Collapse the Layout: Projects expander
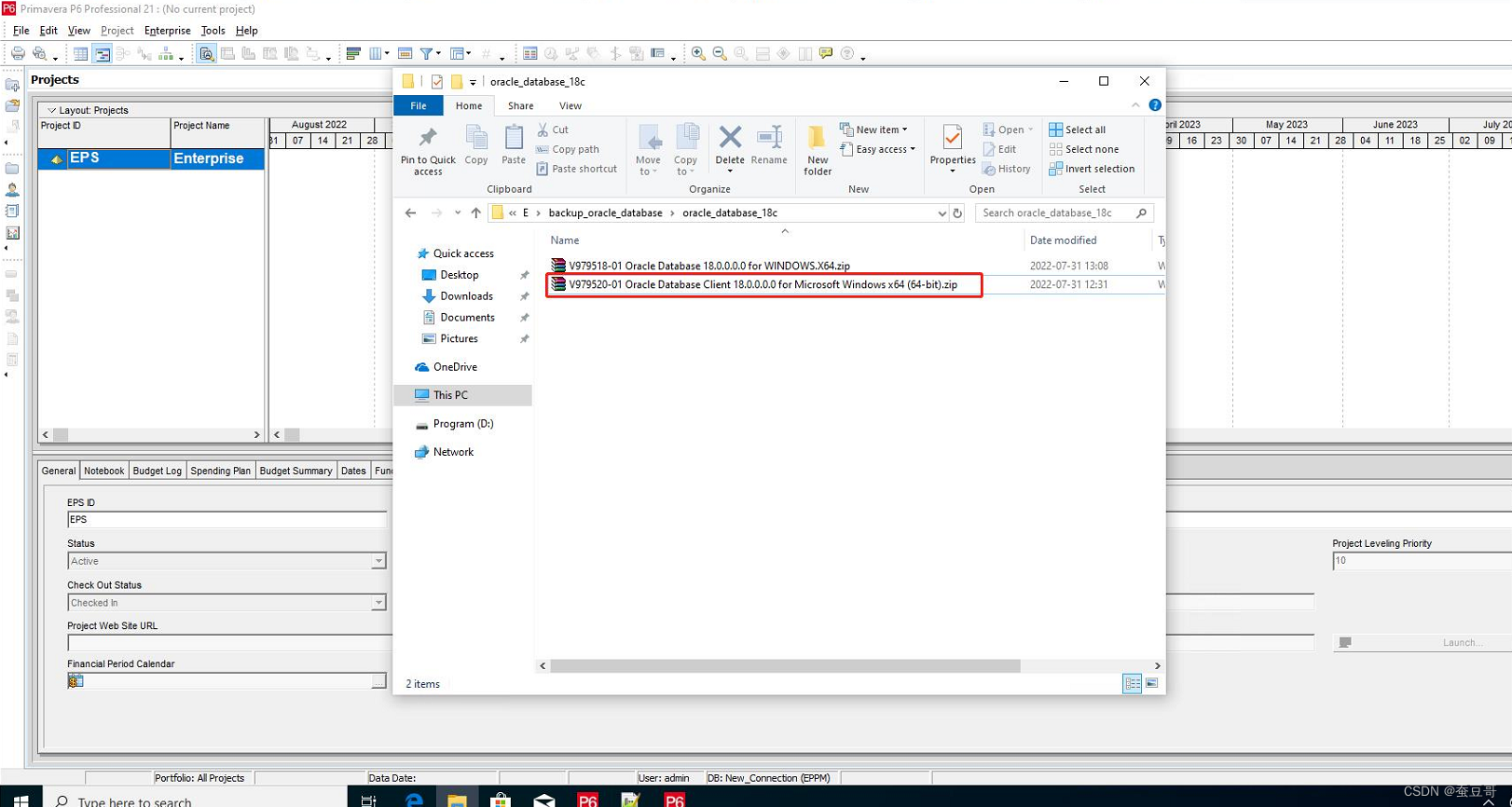The width and height of the screenshot is (1512, 807). [x=52, y=110]
